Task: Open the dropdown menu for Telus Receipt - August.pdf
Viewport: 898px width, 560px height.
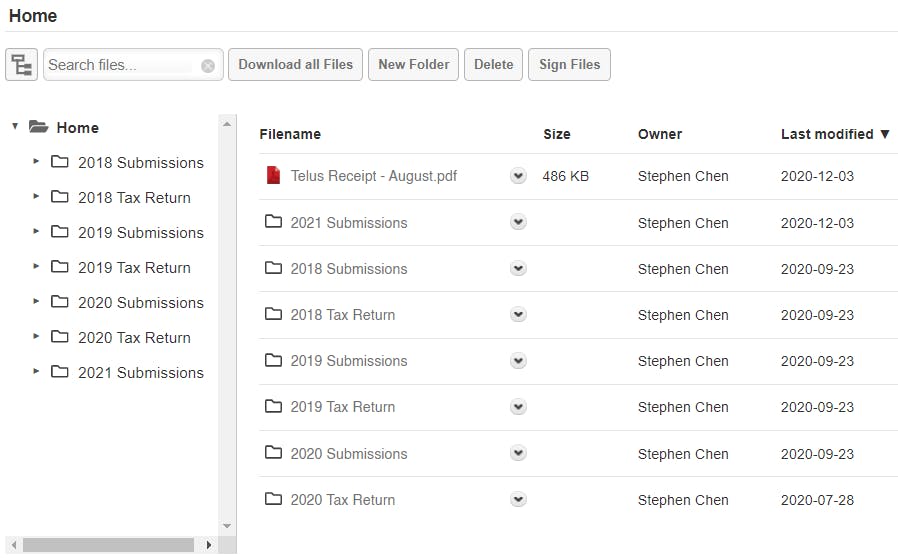Action: 518,176
